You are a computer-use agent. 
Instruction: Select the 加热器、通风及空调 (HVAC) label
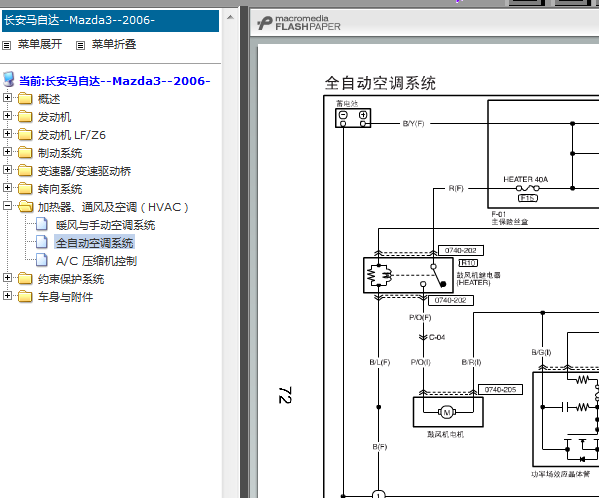coord(113,207)
